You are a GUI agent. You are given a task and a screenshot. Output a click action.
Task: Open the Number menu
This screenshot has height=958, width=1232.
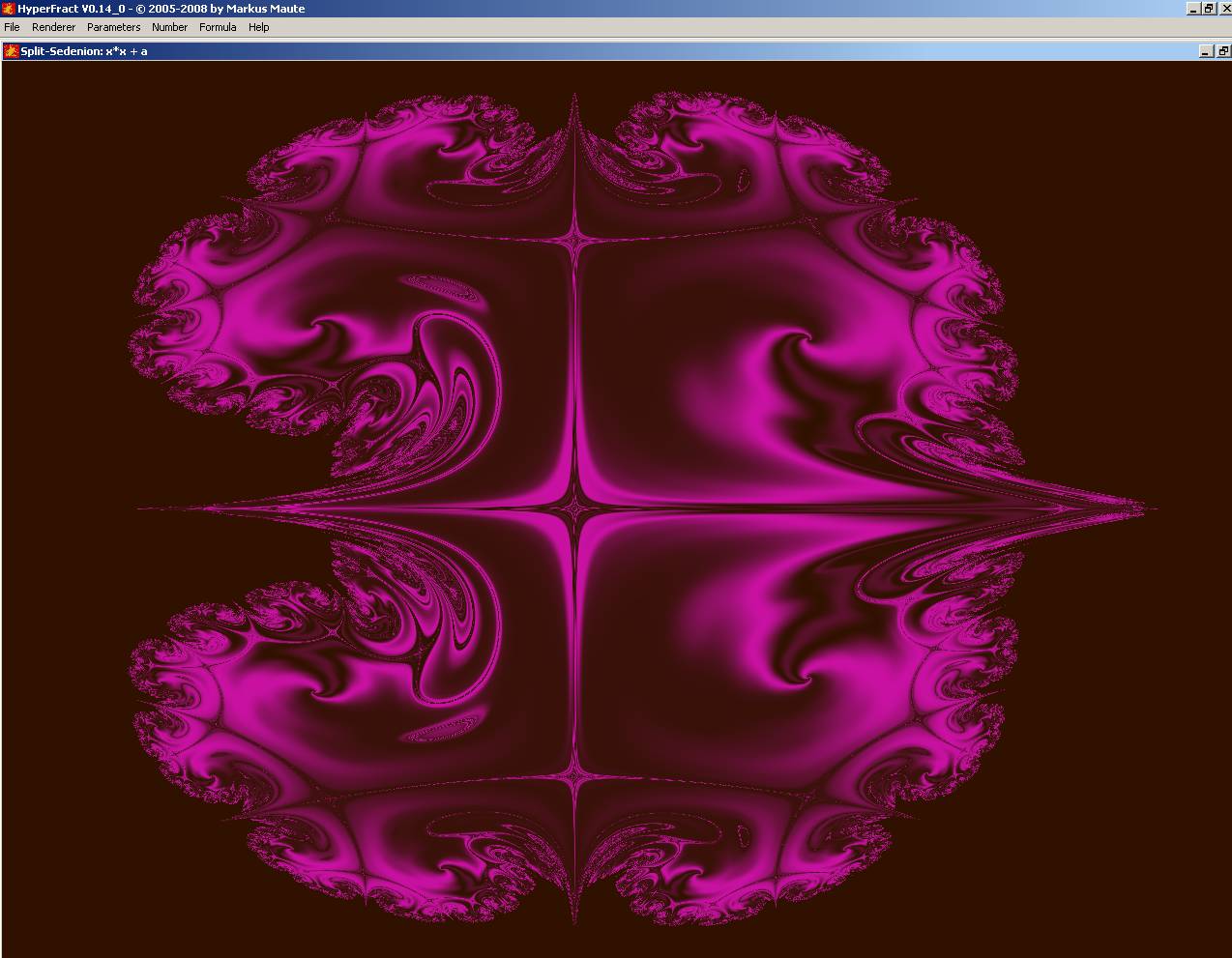169,27
